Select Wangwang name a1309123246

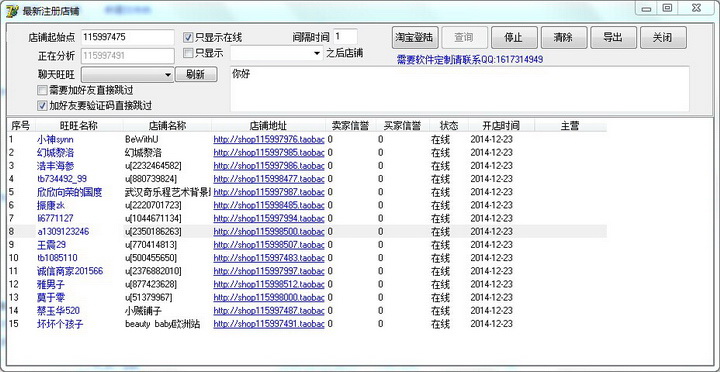click(x=63, y=231)
